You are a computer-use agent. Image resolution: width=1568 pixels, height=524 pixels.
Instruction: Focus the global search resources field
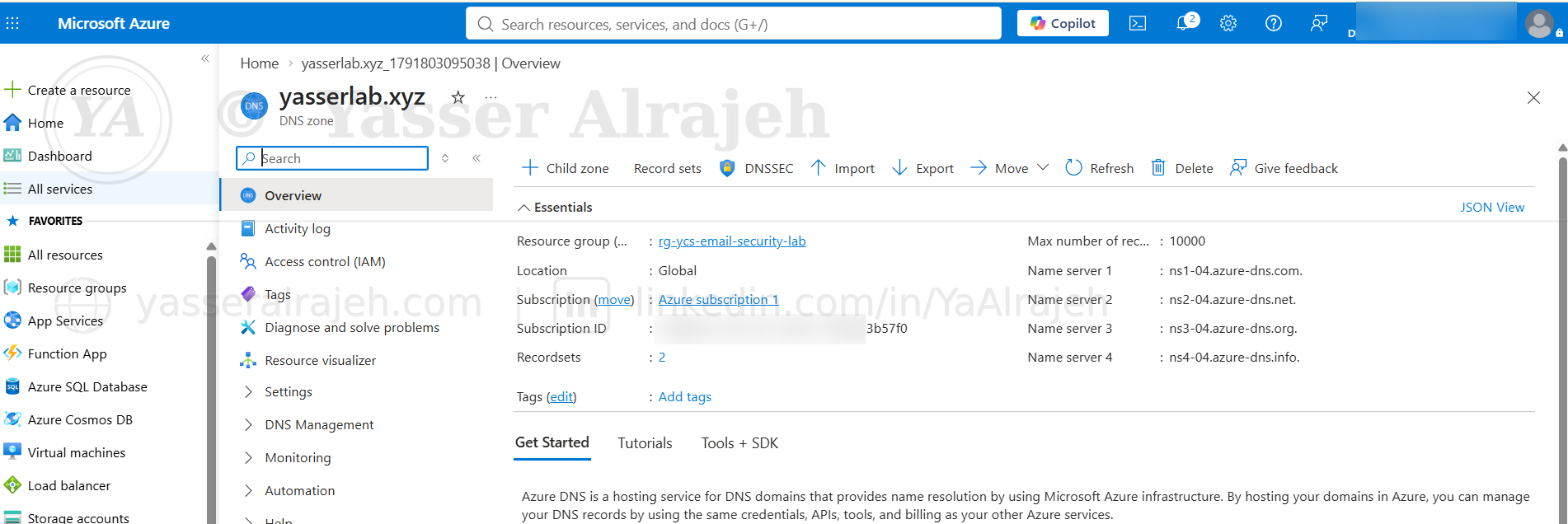point(734,24)
